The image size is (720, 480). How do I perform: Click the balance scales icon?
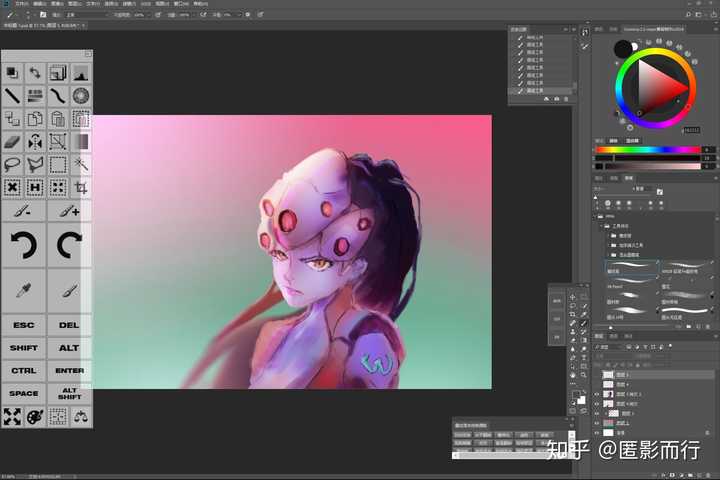81,417
